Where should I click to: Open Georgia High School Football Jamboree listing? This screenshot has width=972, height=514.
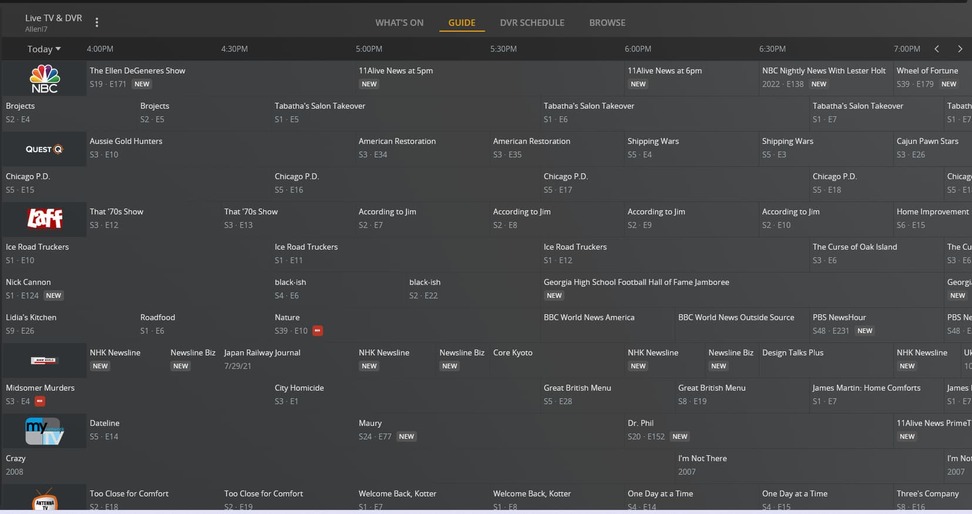pos(742,290)
